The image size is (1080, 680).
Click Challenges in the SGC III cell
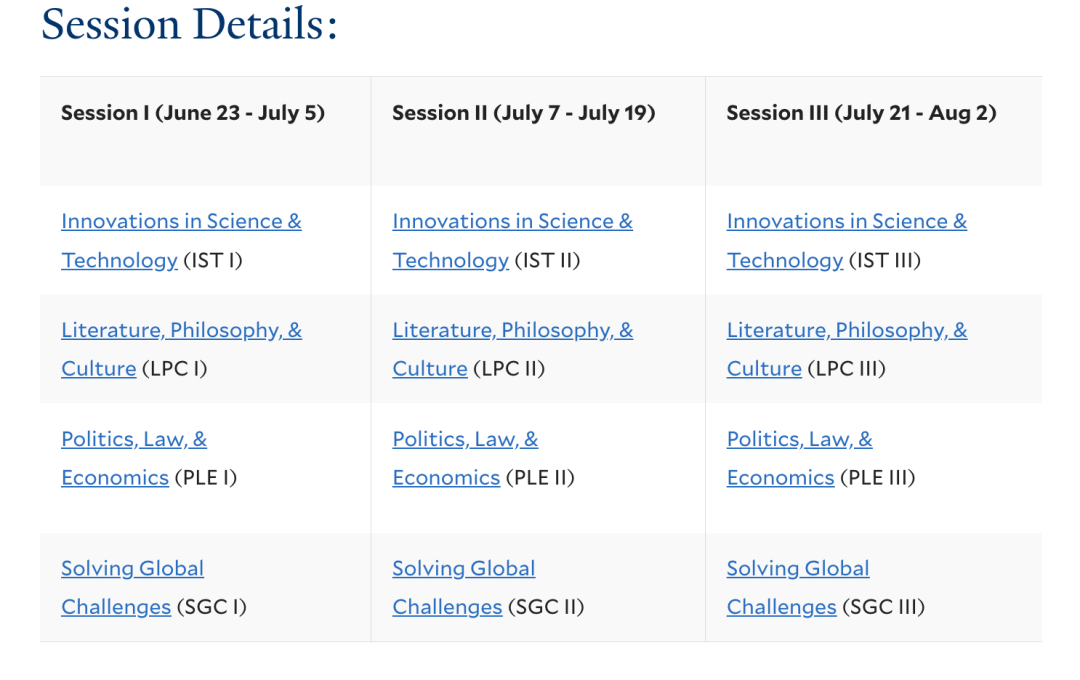click(x=782, y=607)
